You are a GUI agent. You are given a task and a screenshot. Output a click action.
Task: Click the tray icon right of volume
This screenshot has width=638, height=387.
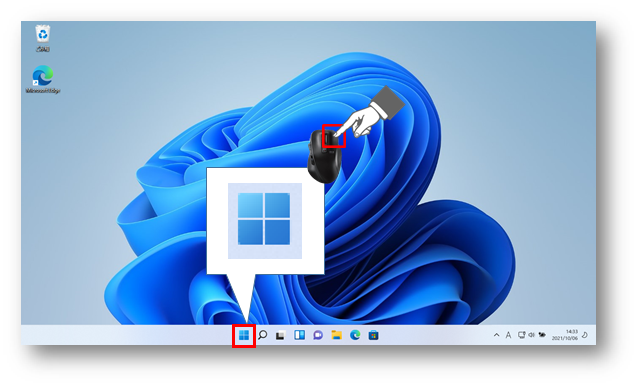[542, 335]
